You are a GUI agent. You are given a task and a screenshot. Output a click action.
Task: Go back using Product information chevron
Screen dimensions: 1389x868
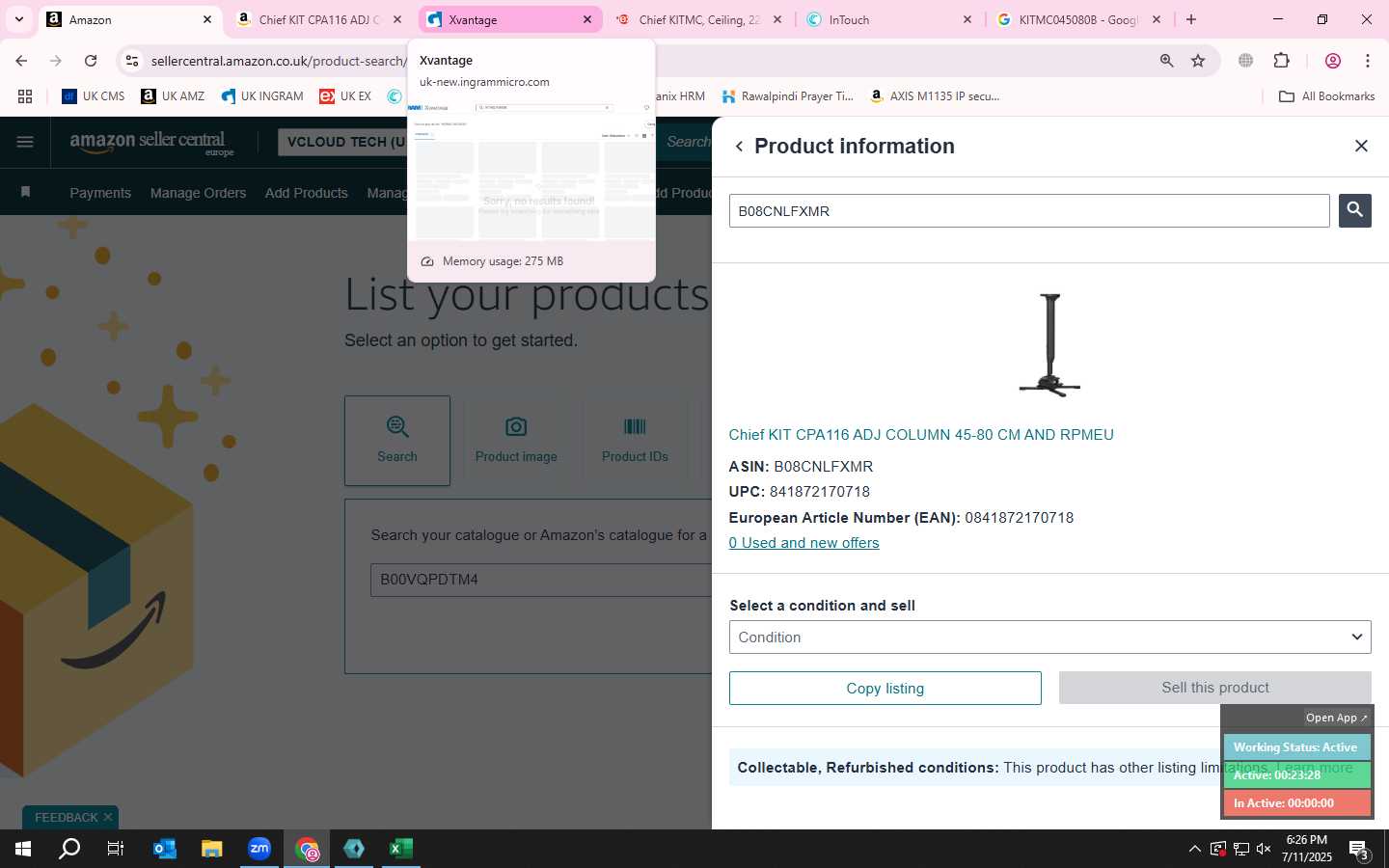click(739, 147)
